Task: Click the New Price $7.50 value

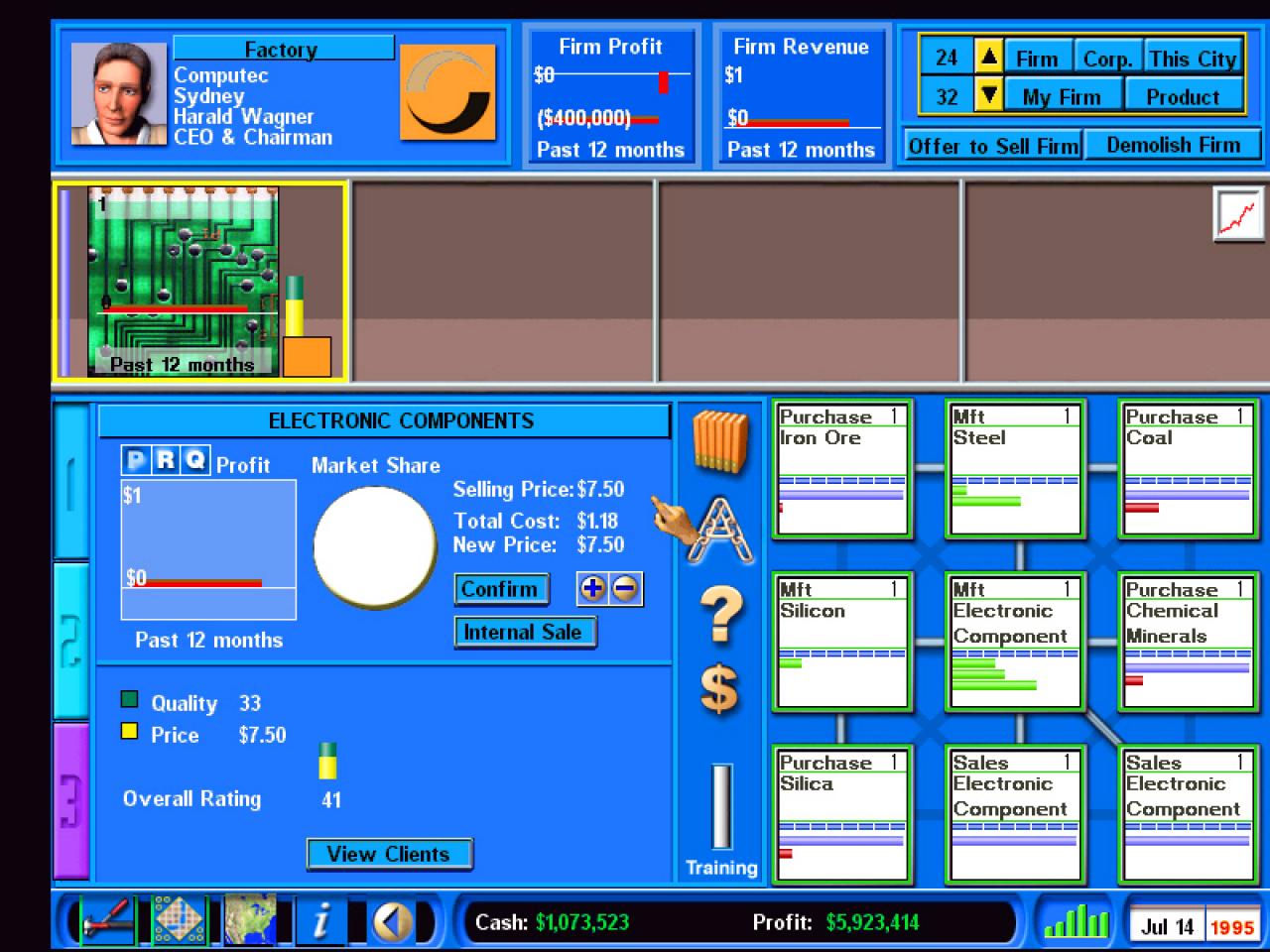Action: click(600, 544)
